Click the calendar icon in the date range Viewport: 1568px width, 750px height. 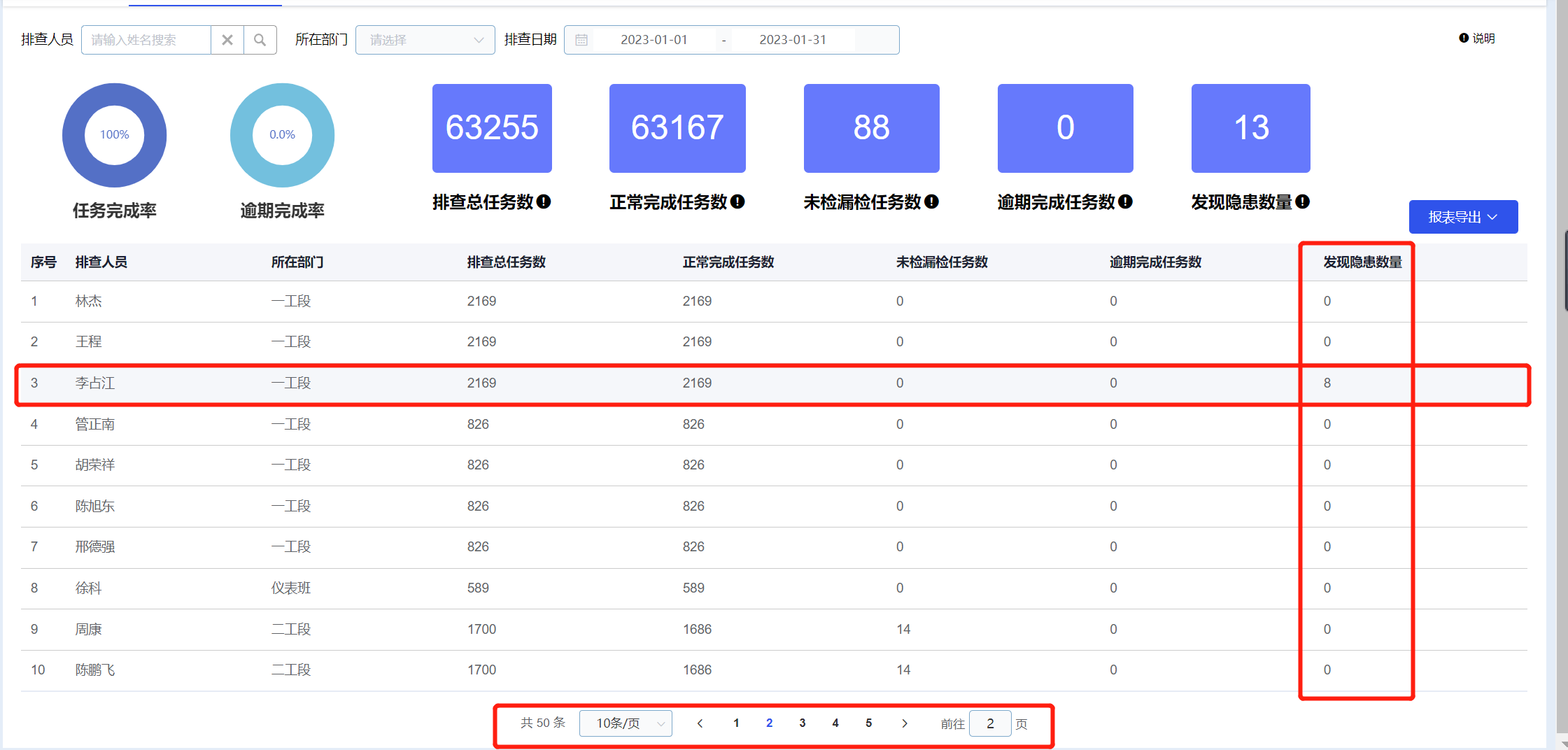click(581, 40)
